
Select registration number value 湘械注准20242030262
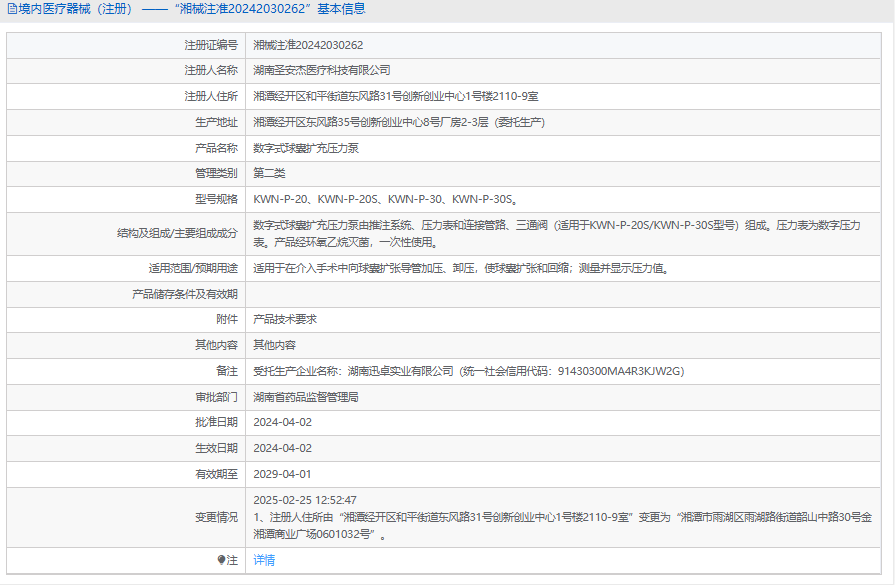tap(308, 45)
